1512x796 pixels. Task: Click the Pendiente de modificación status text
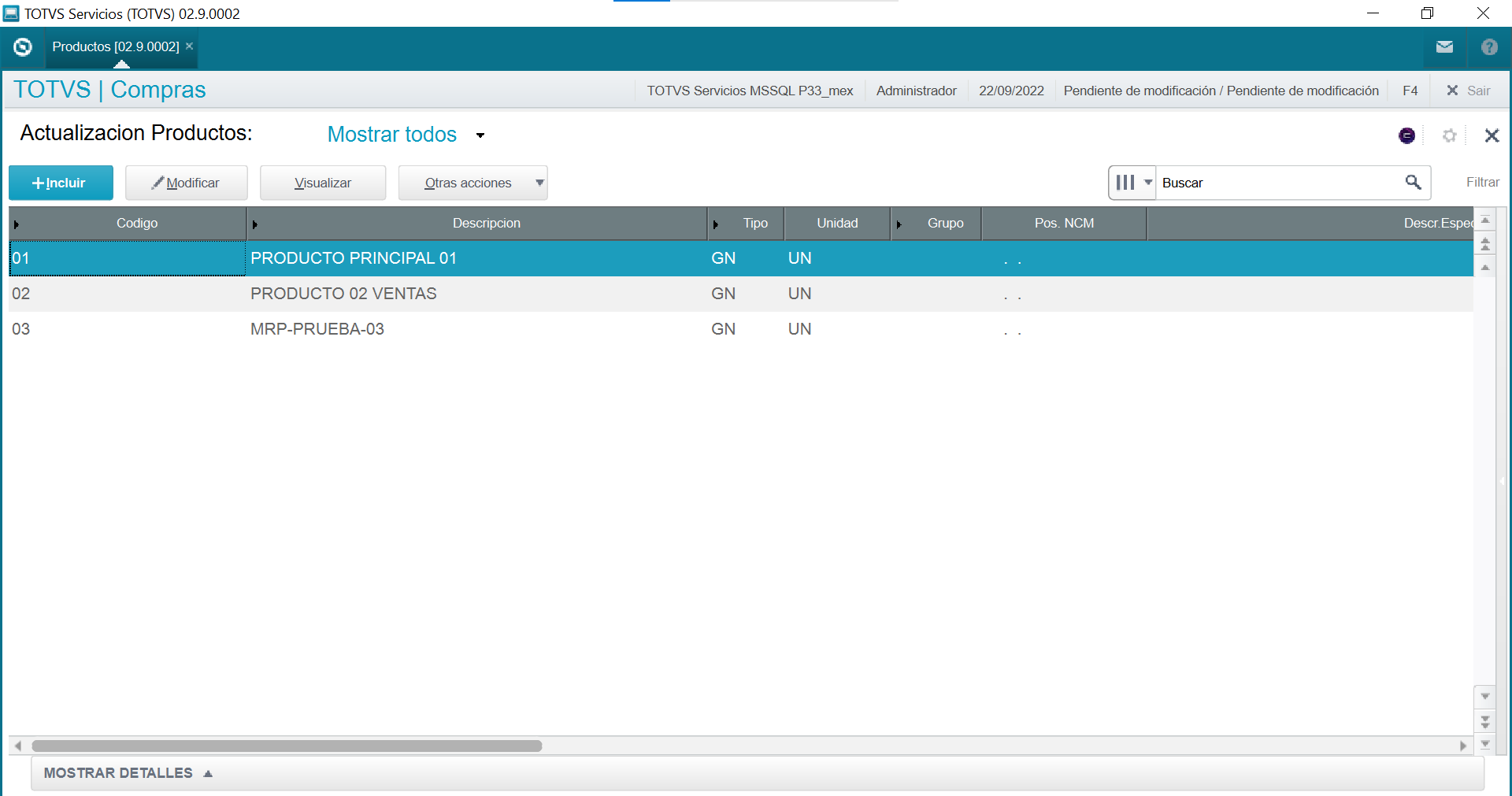(1221, 91)
